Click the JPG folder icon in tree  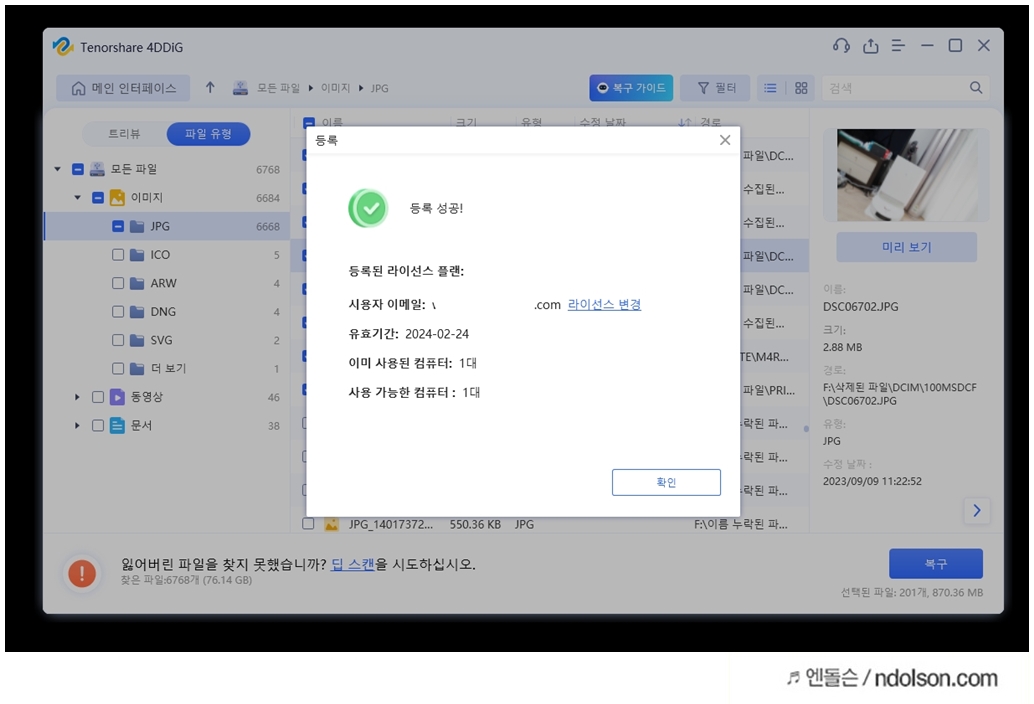coord(137,226)
